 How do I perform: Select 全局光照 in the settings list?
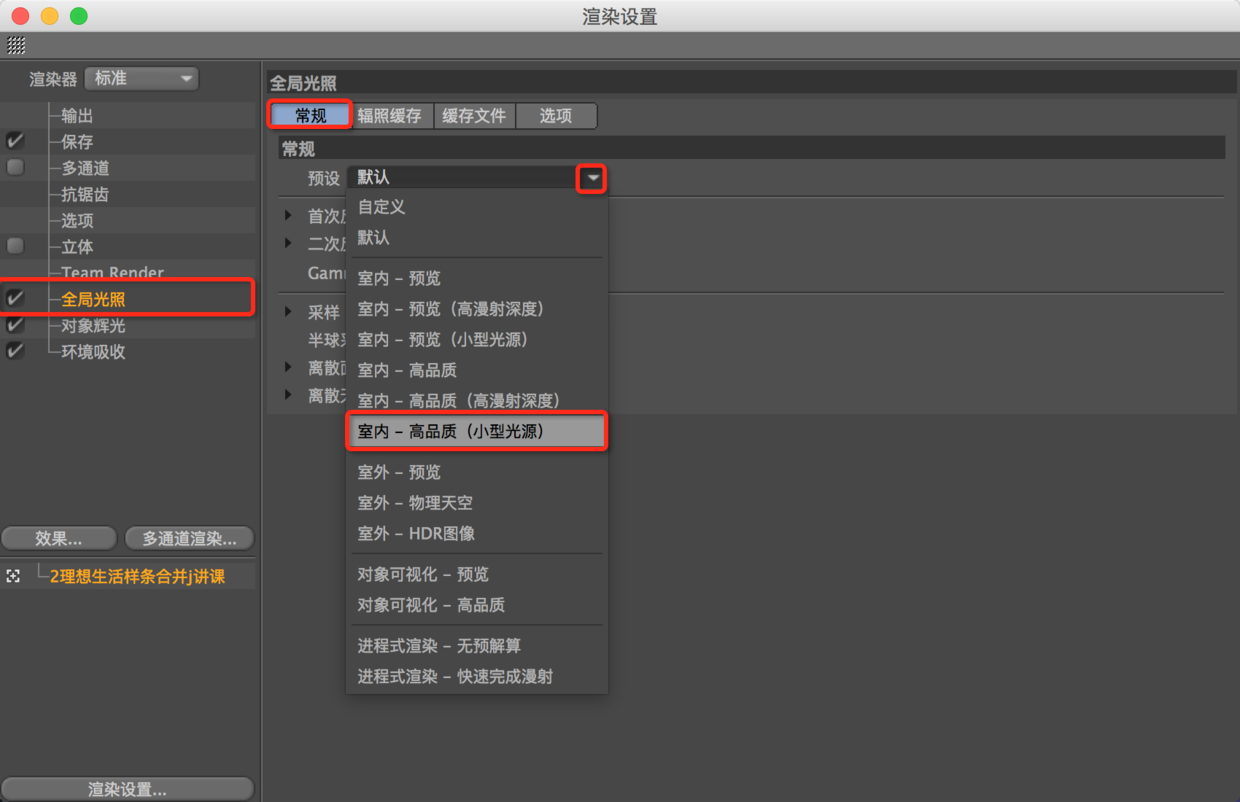(x=93, y=299)
